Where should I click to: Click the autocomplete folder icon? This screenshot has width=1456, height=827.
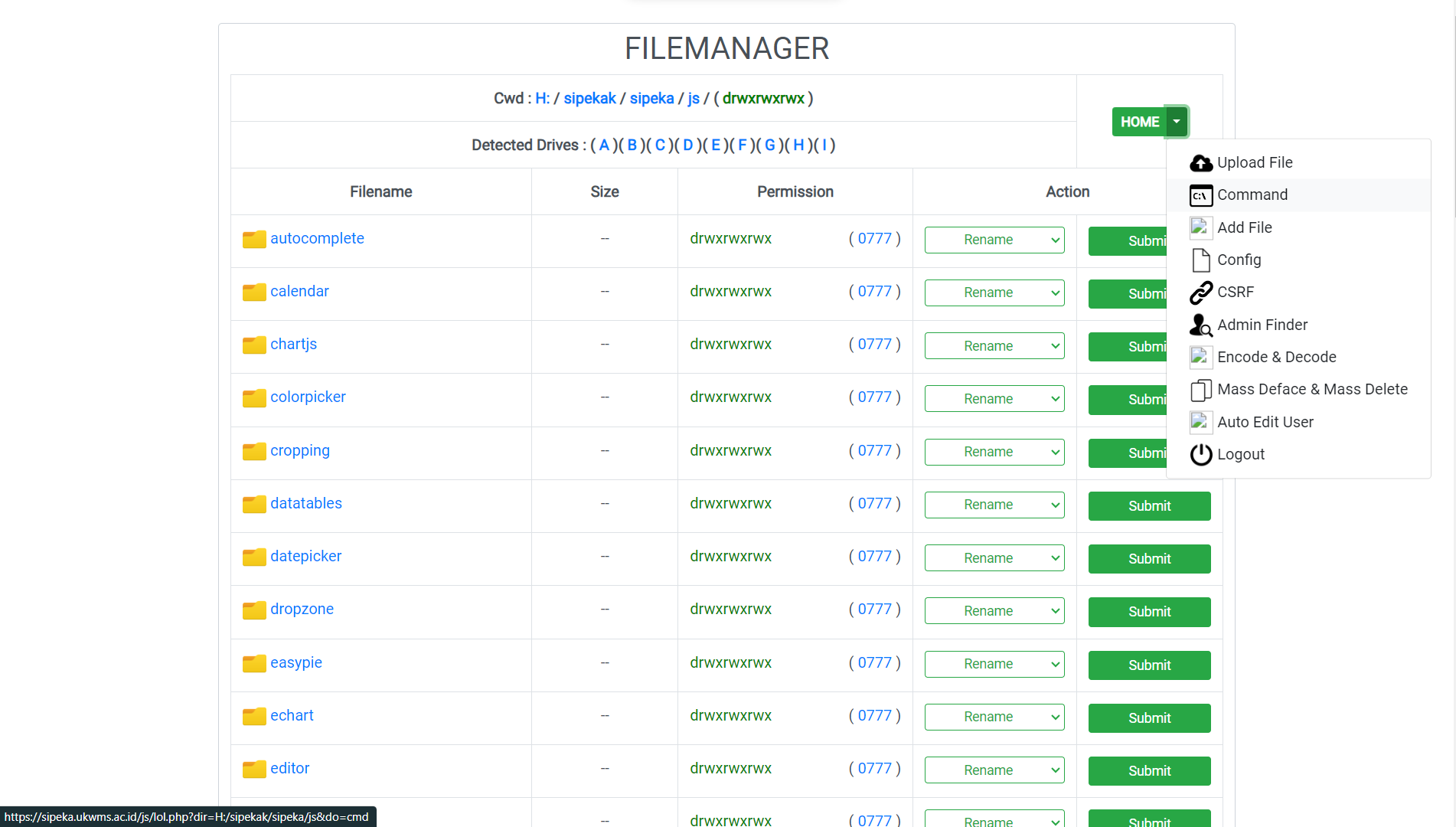[x=254, y=240]
